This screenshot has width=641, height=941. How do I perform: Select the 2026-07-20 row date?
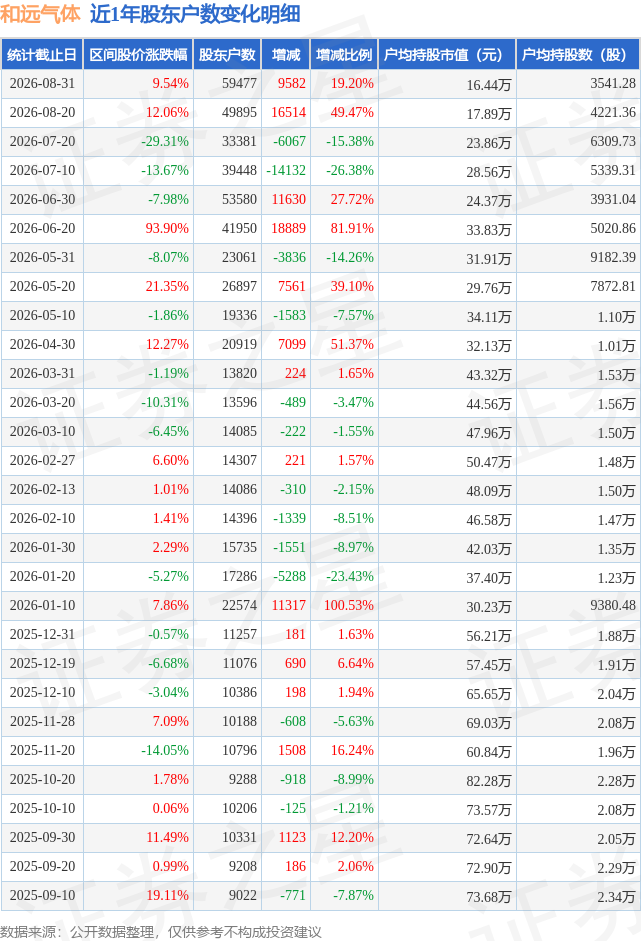pyautogui.click(x=42, y=142)
